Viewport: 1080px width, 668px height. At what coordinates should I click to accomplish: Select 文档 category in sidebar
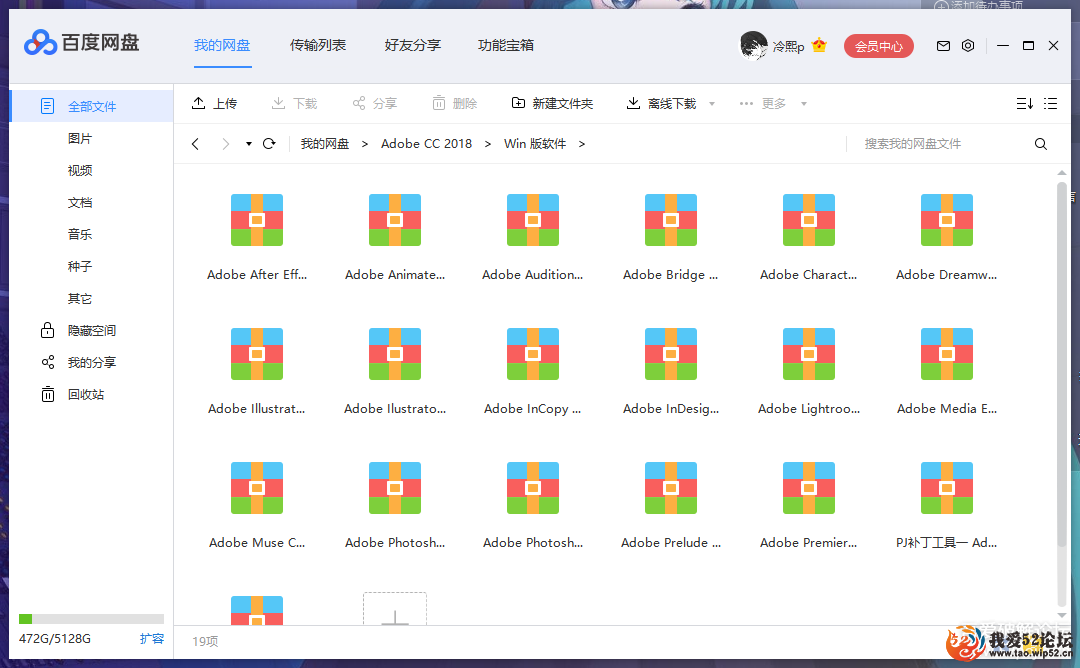tap(80, 202)
